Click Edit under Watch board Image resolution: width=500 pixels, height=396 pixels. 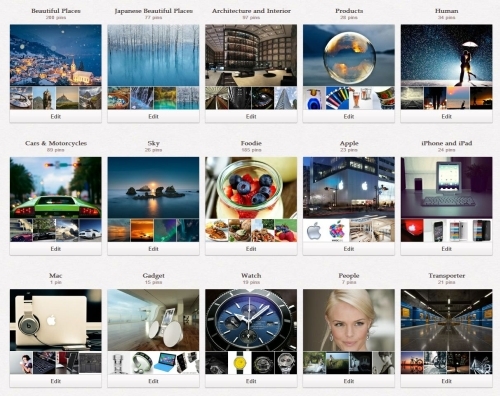click(251, 381)
